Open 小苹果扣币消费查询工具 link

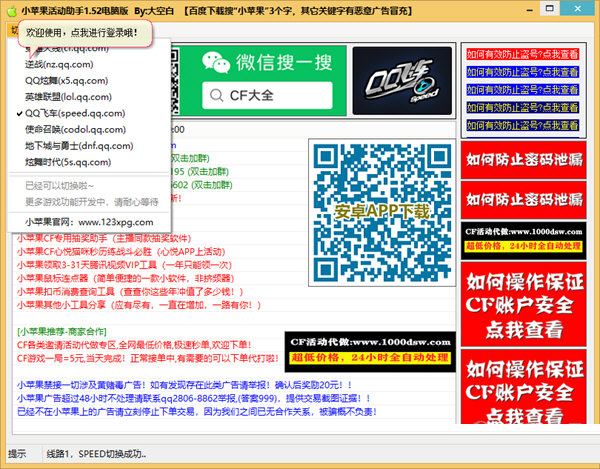[130, 292]
